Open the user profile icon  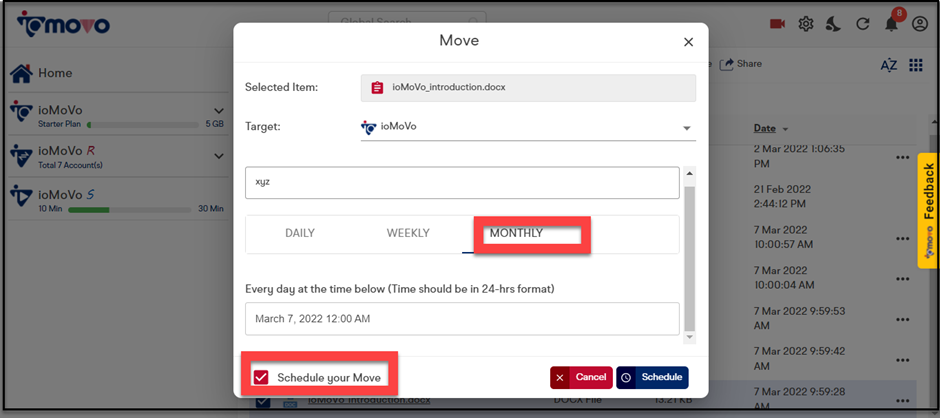pos(920,24)
